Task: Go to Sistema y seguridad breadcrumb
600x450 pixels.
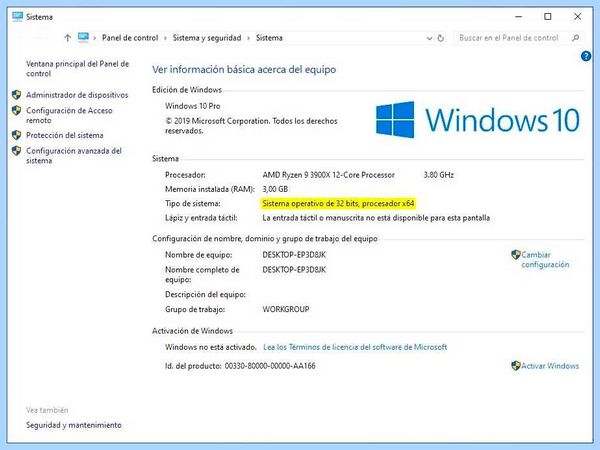Action: [207, 38]
